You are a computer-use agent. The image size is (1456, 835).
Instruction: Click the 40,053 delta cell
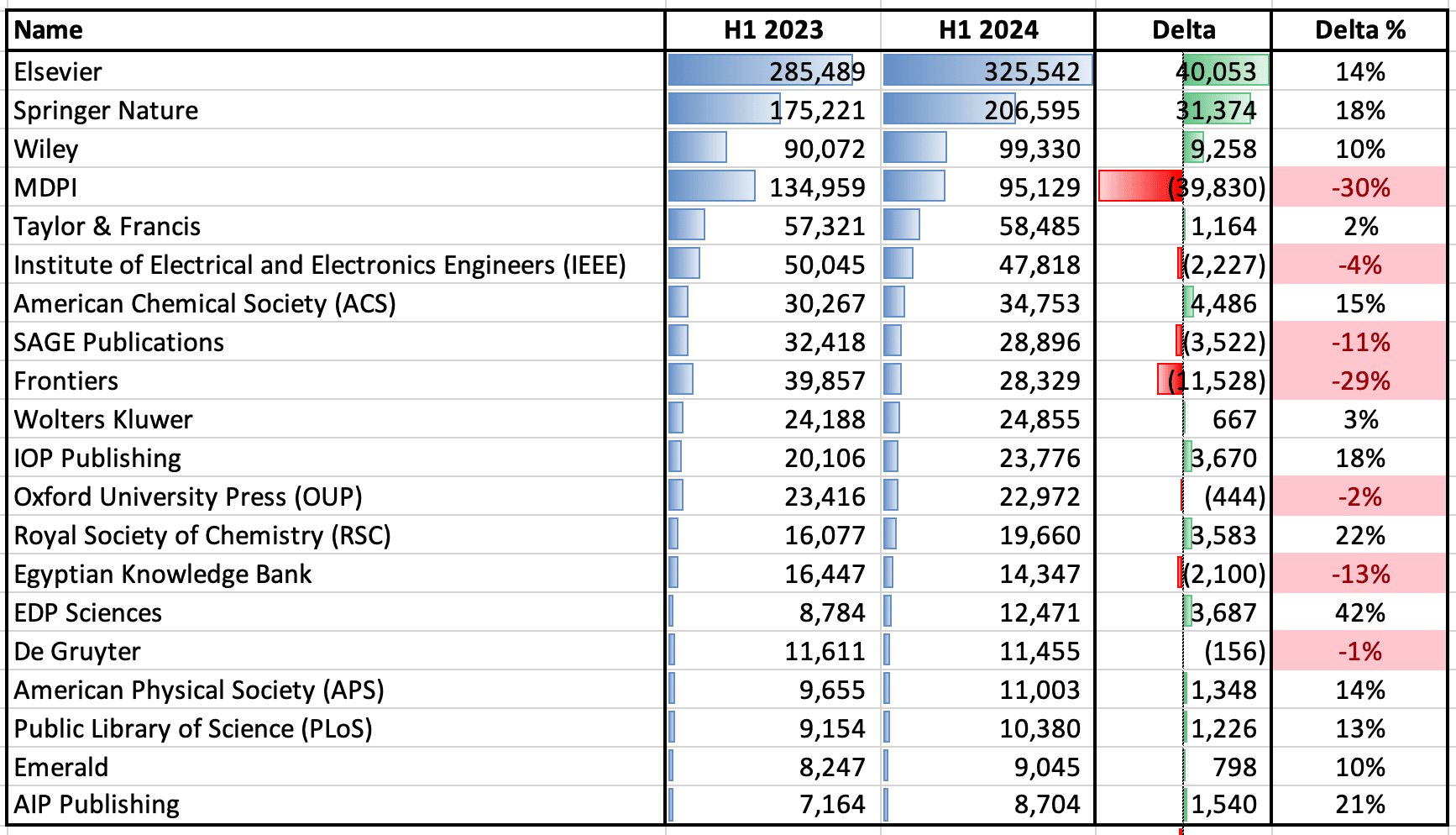point(1184,71)
